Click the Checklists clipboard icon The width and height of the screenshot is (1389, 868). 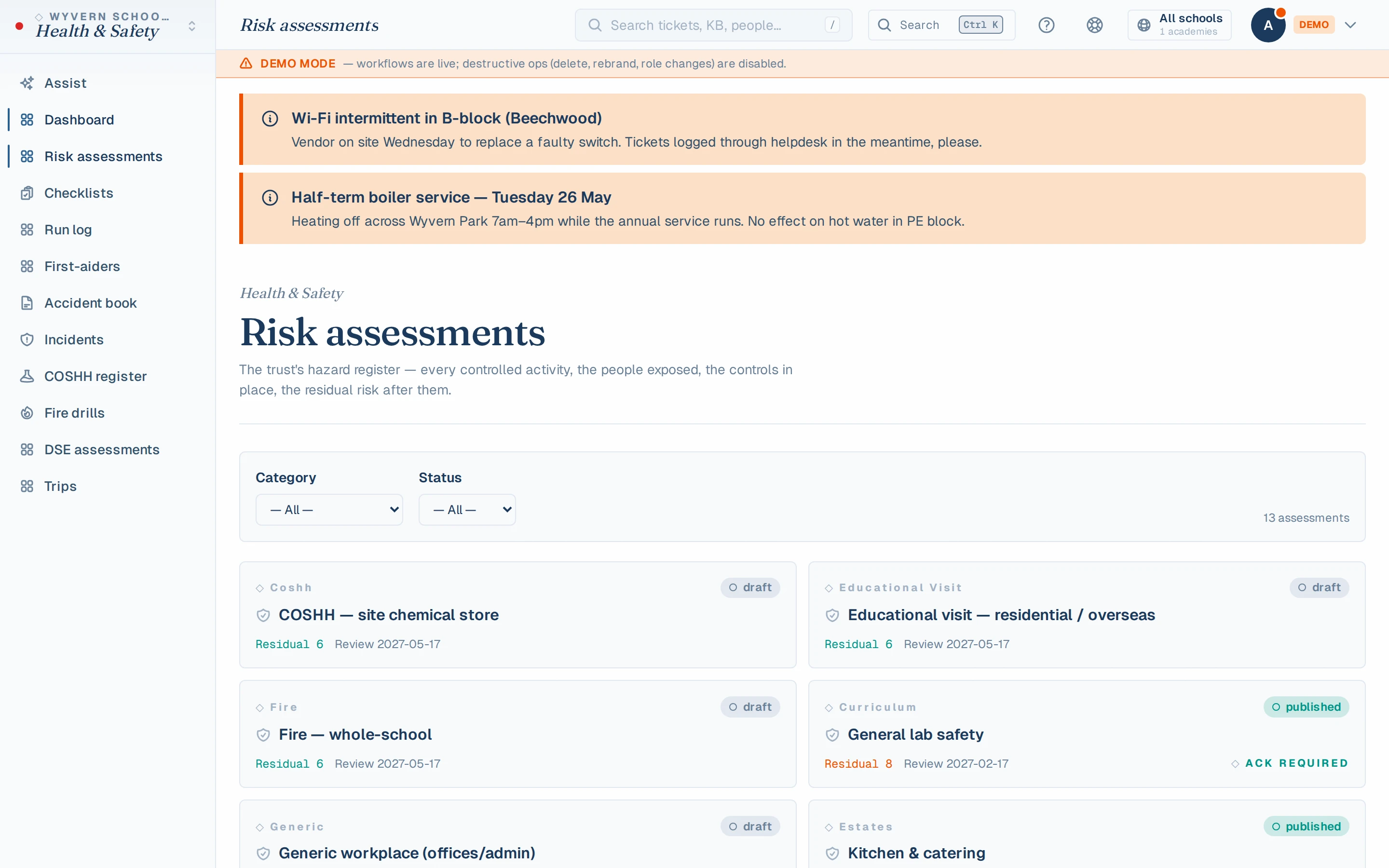(x=27, y=193)
